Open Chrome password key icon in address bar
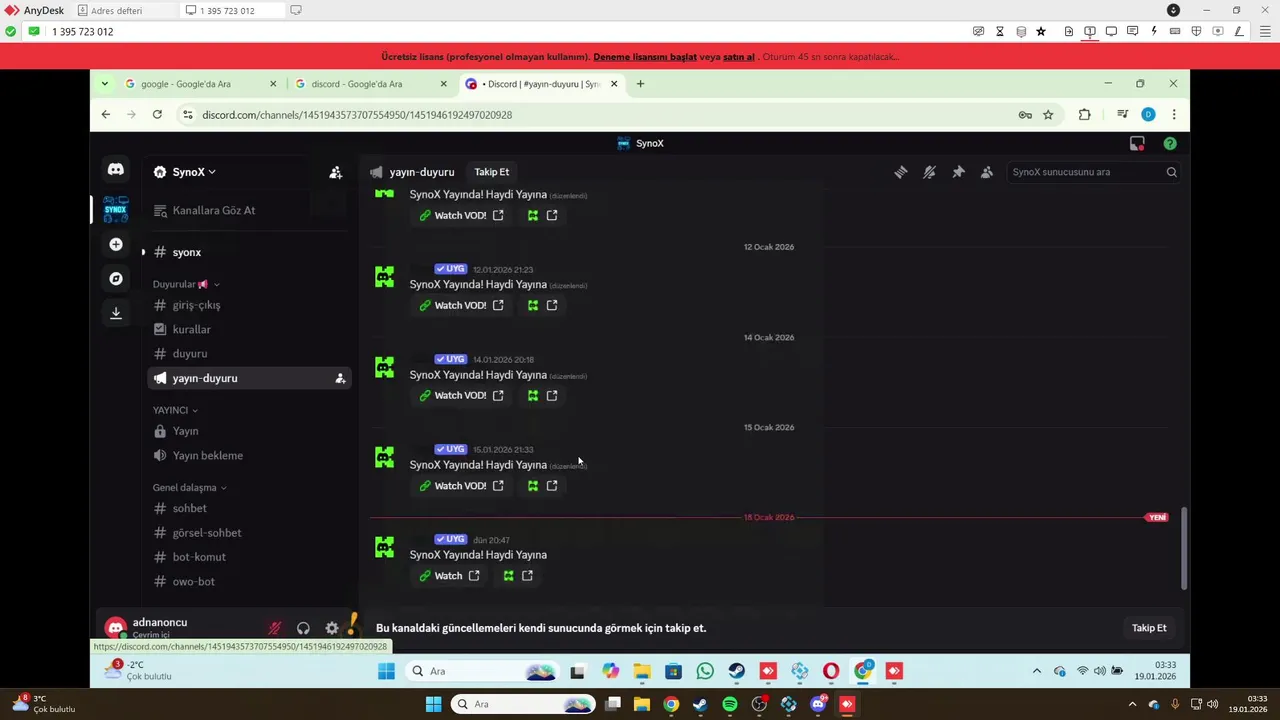The width and height of the screenshot is (1280, 720). tap(1025, 115)
